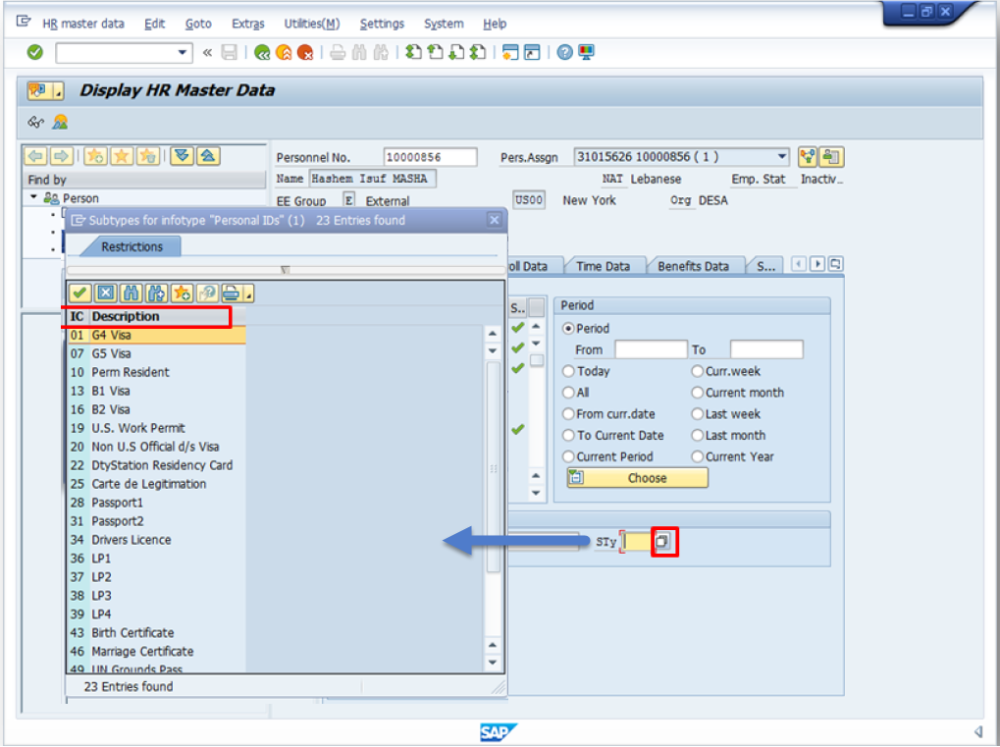Select the Today radio button
The width and height of the screenshot is (1000, 747).
click(568, 371)
